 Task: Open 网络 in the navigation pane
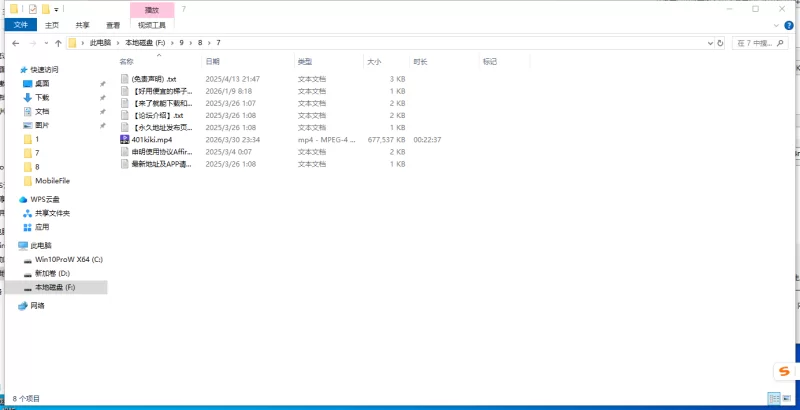(37, 306)
